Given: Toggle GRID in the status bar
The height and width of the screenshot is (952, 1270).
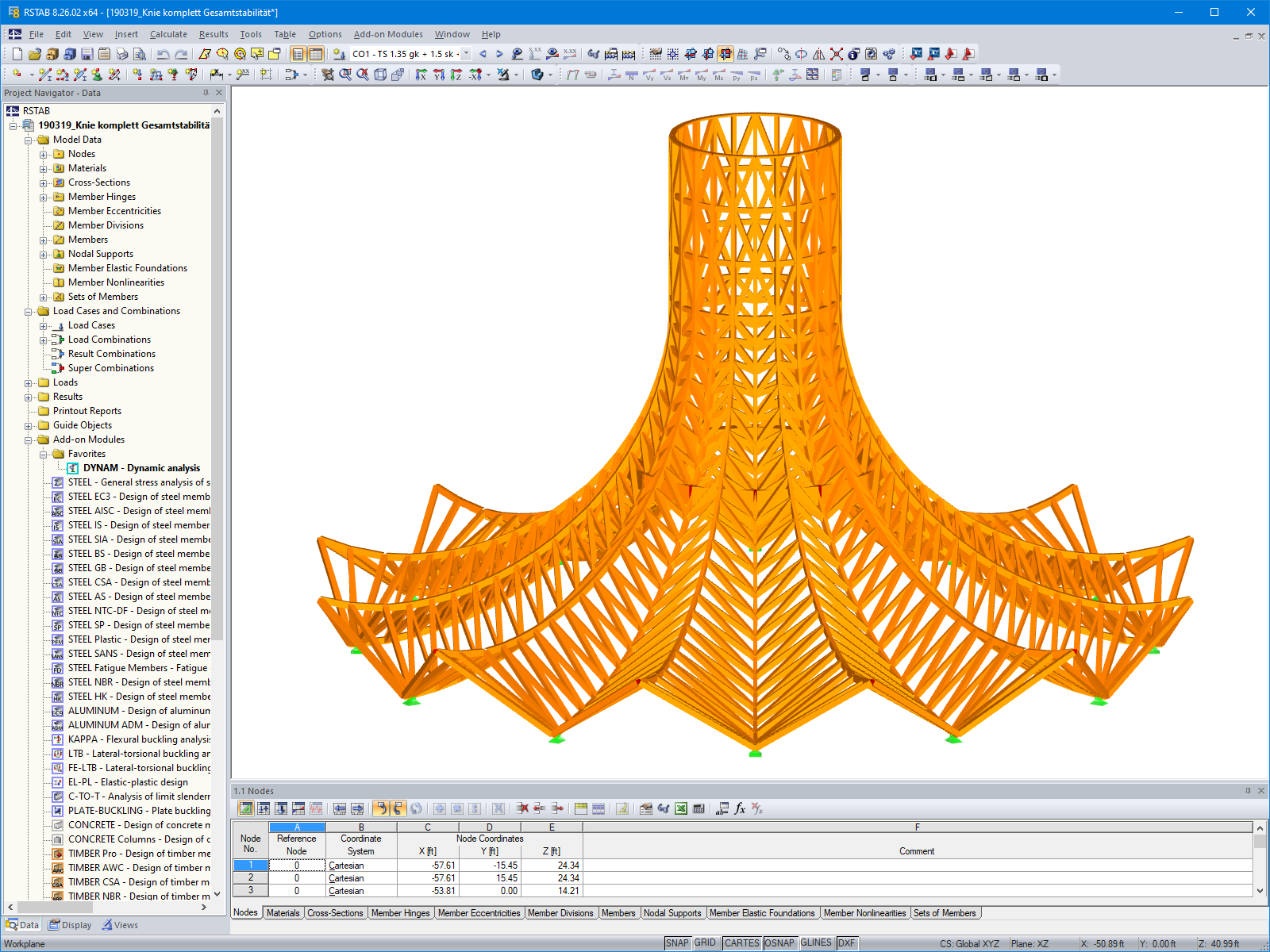Looking at the screenshot, I should 705,943.
